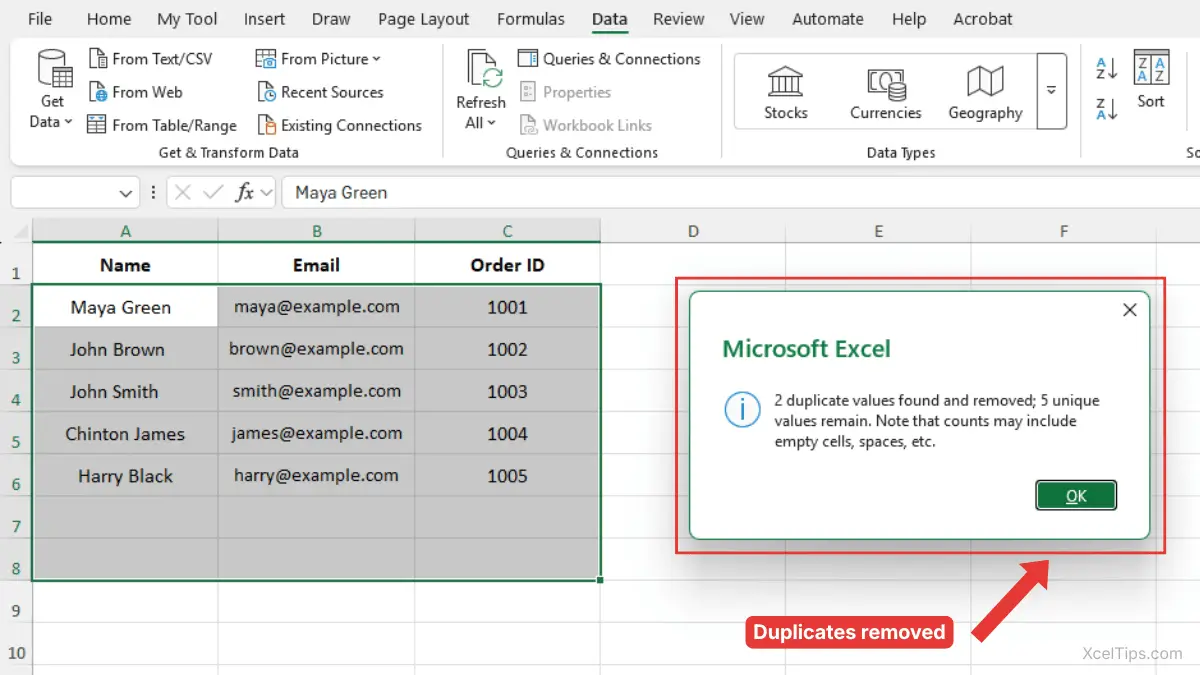Select the Geography data type

point(985,92)
